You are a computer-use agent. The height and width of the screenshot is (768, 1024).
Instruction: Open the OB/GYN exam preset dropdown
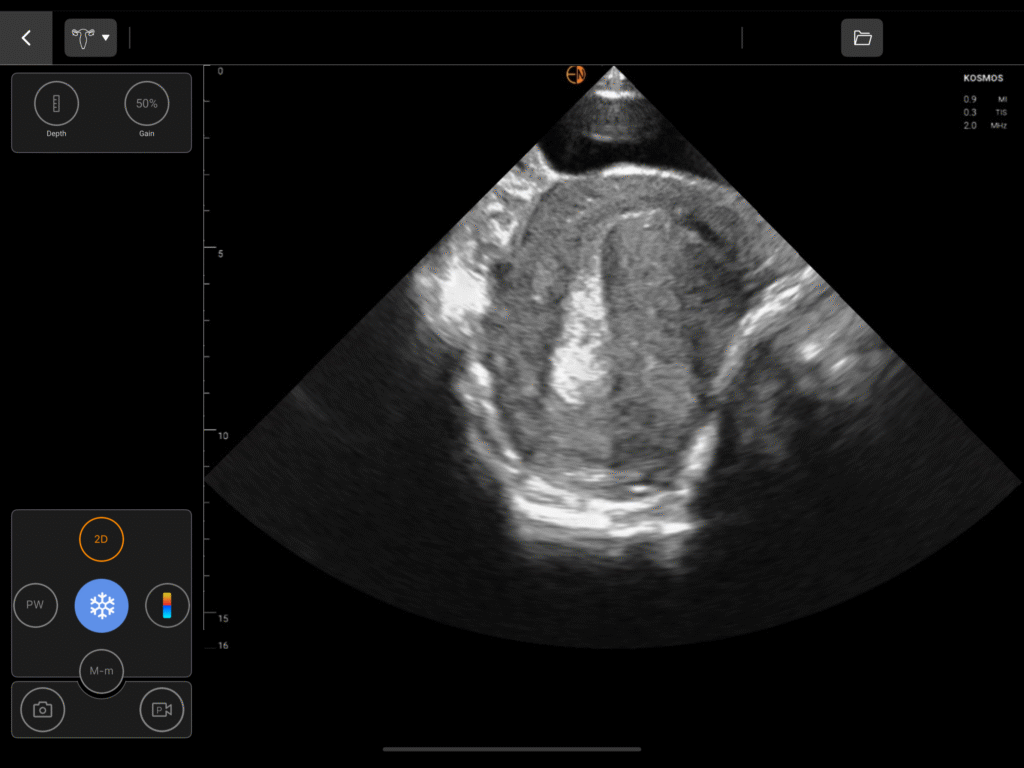coord(90,38)
